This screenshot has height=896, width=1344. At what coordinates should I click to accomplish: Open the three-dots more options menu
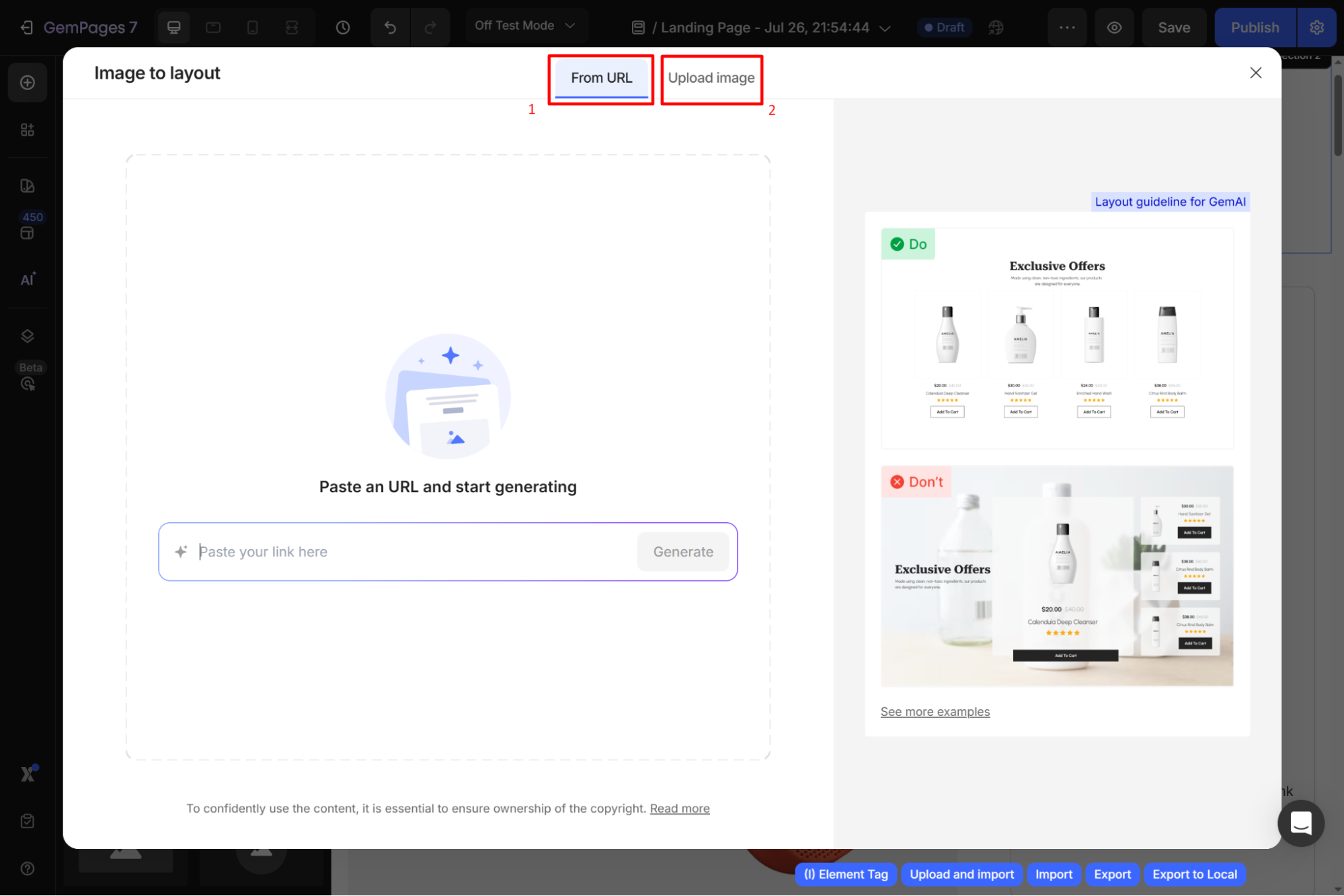click(x=1067, y=28)
